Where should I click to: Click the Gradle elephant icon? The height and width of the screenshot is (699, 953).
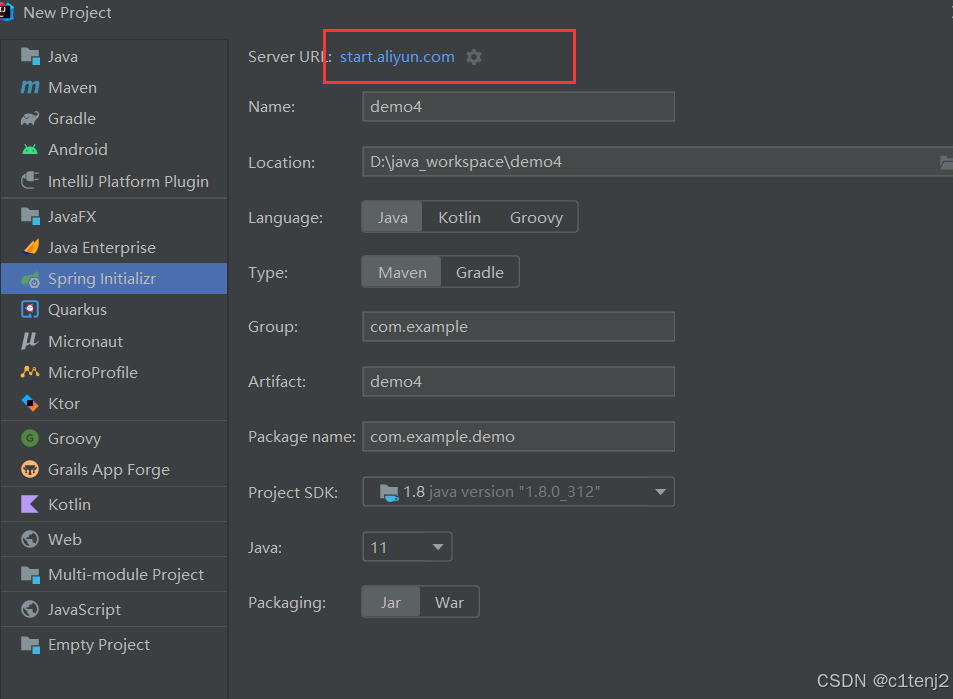[x=30, y=119]
